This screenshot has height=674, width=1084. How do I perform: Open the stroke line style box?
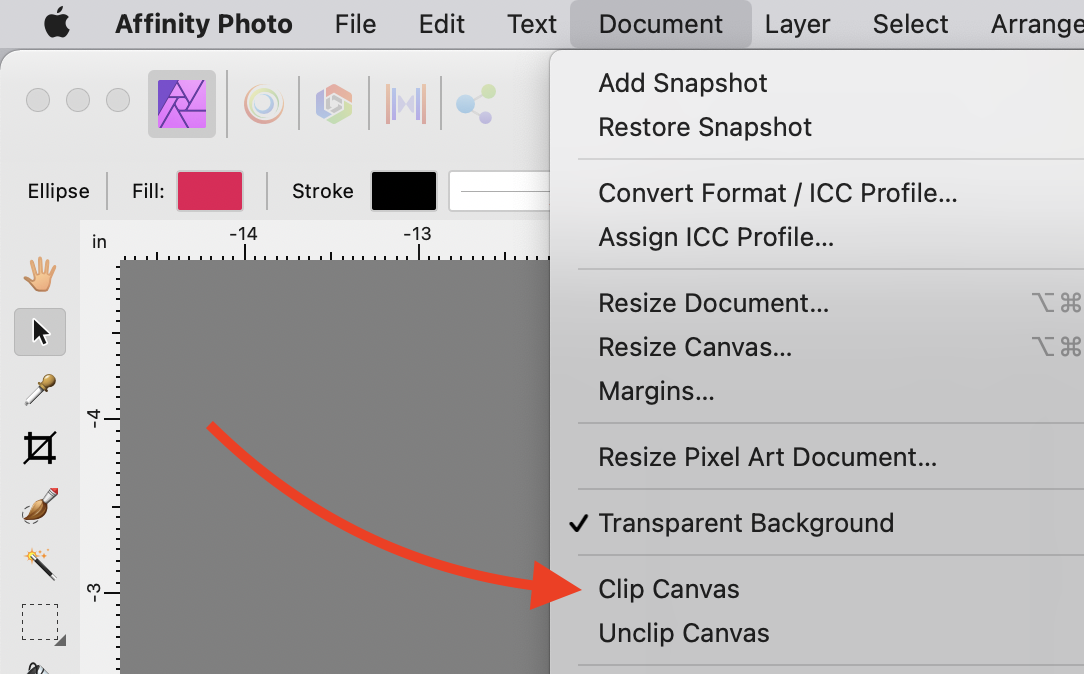coord(500,191)
